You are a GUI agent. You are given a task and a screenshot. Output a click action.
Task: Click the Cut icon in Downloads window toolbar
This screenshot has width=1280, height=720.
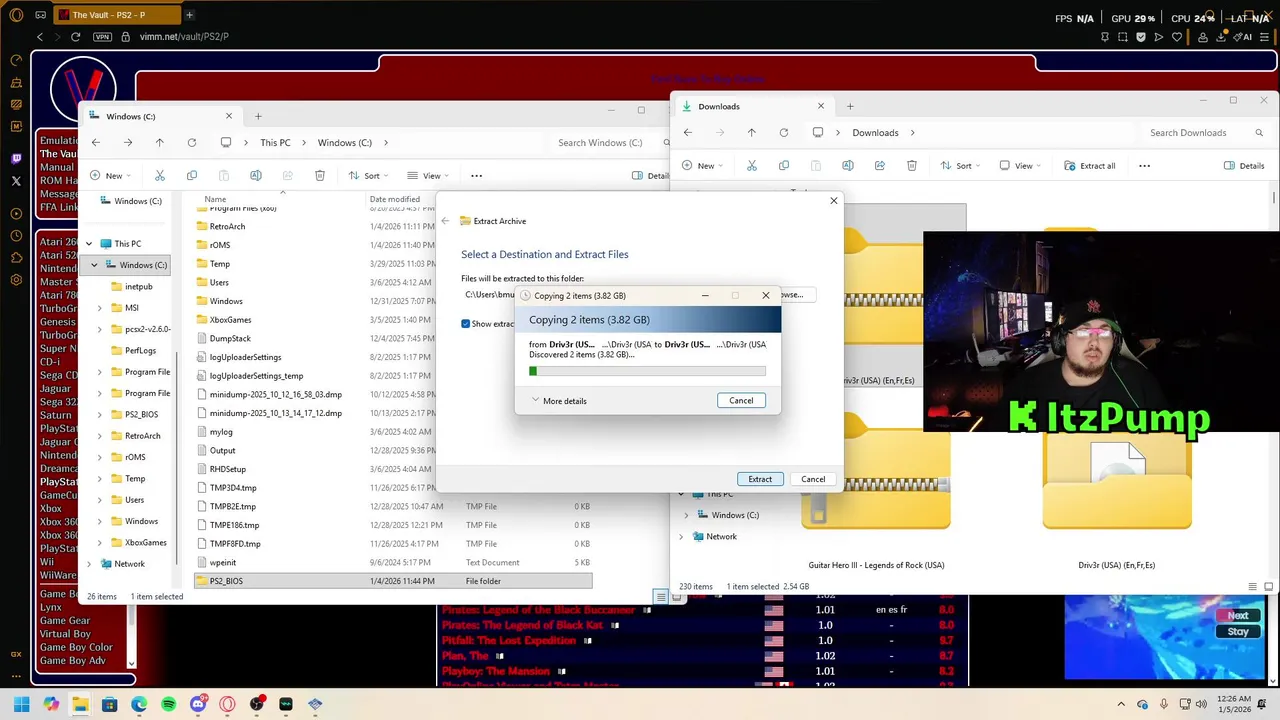coord(752,166)
